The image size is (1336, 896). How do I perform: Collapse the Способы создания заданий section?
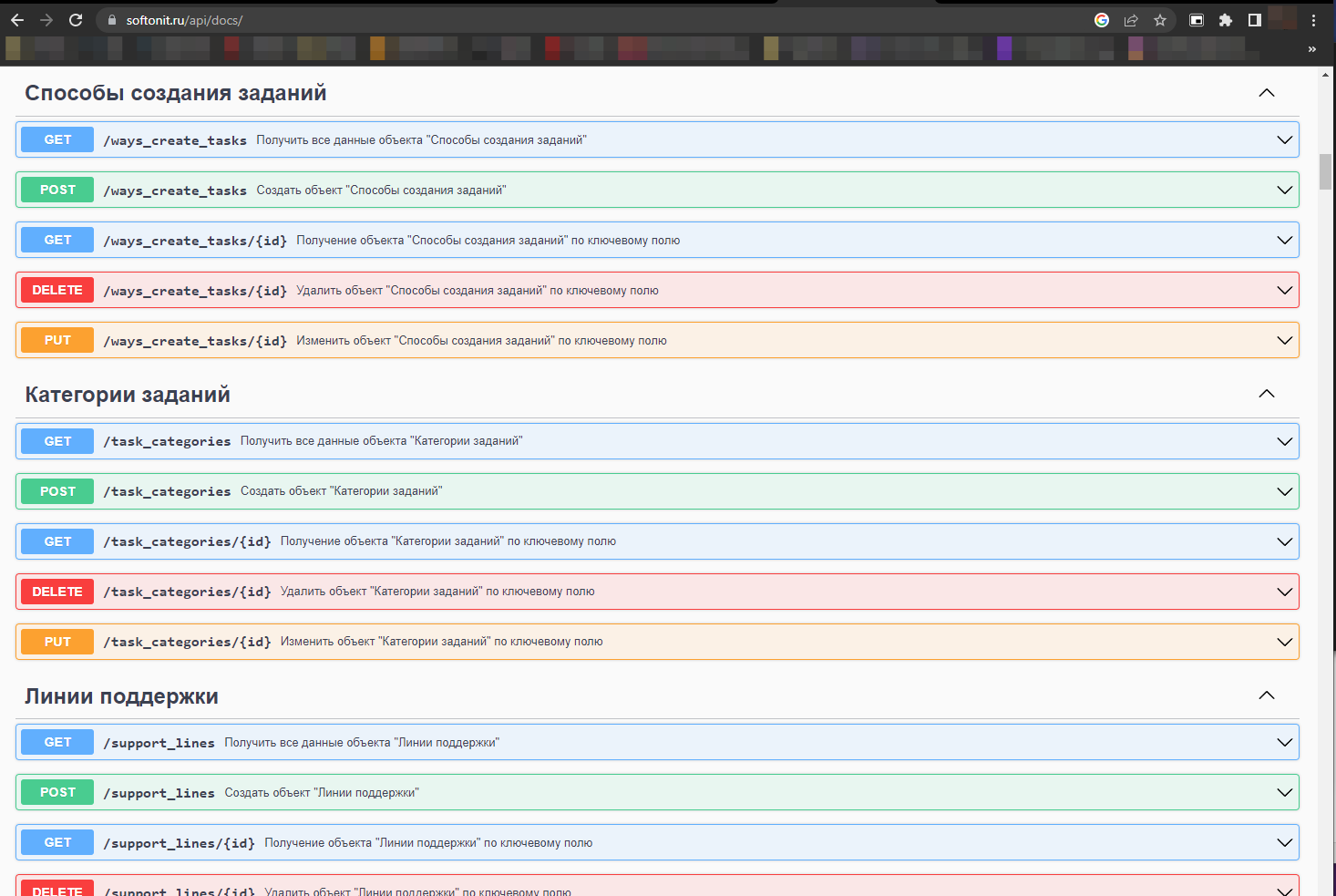[x=1267, y=93]
